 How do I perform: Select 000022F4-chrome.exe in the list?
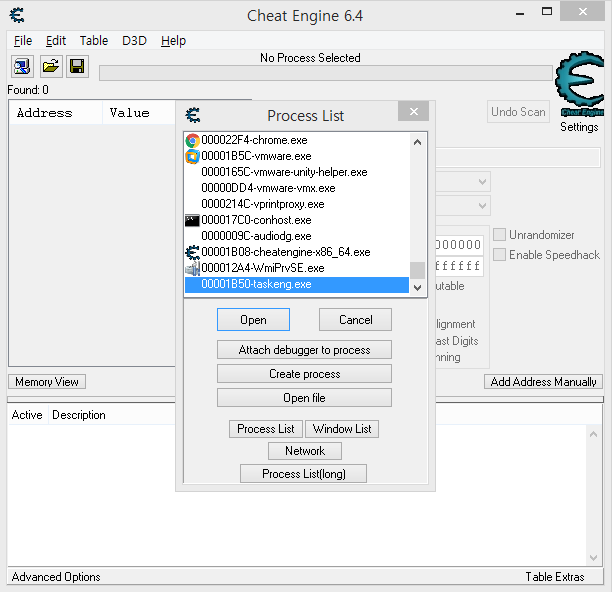tap(297, 140)
